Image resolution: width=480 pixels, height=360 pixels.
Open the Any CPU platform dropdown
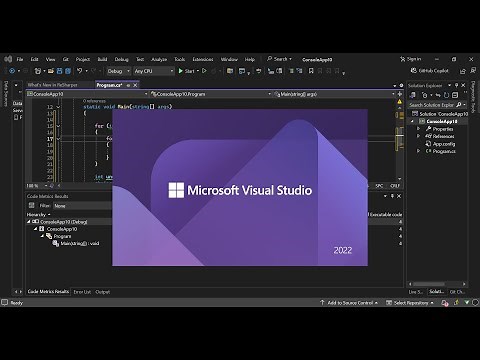tap(154, 71)
